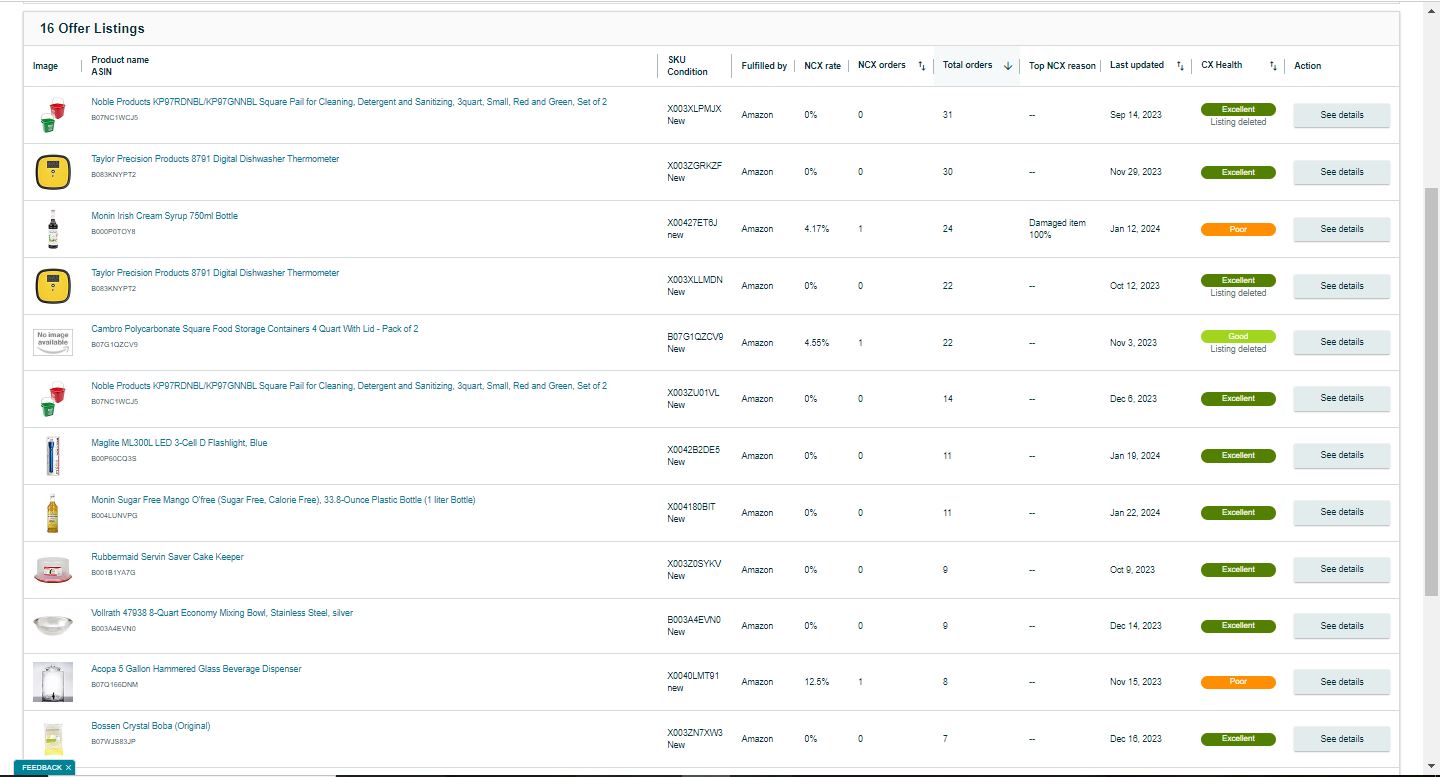See details for Monin Irish Cream Syrup
The image size is (1440, 777).
(1341, 229)
